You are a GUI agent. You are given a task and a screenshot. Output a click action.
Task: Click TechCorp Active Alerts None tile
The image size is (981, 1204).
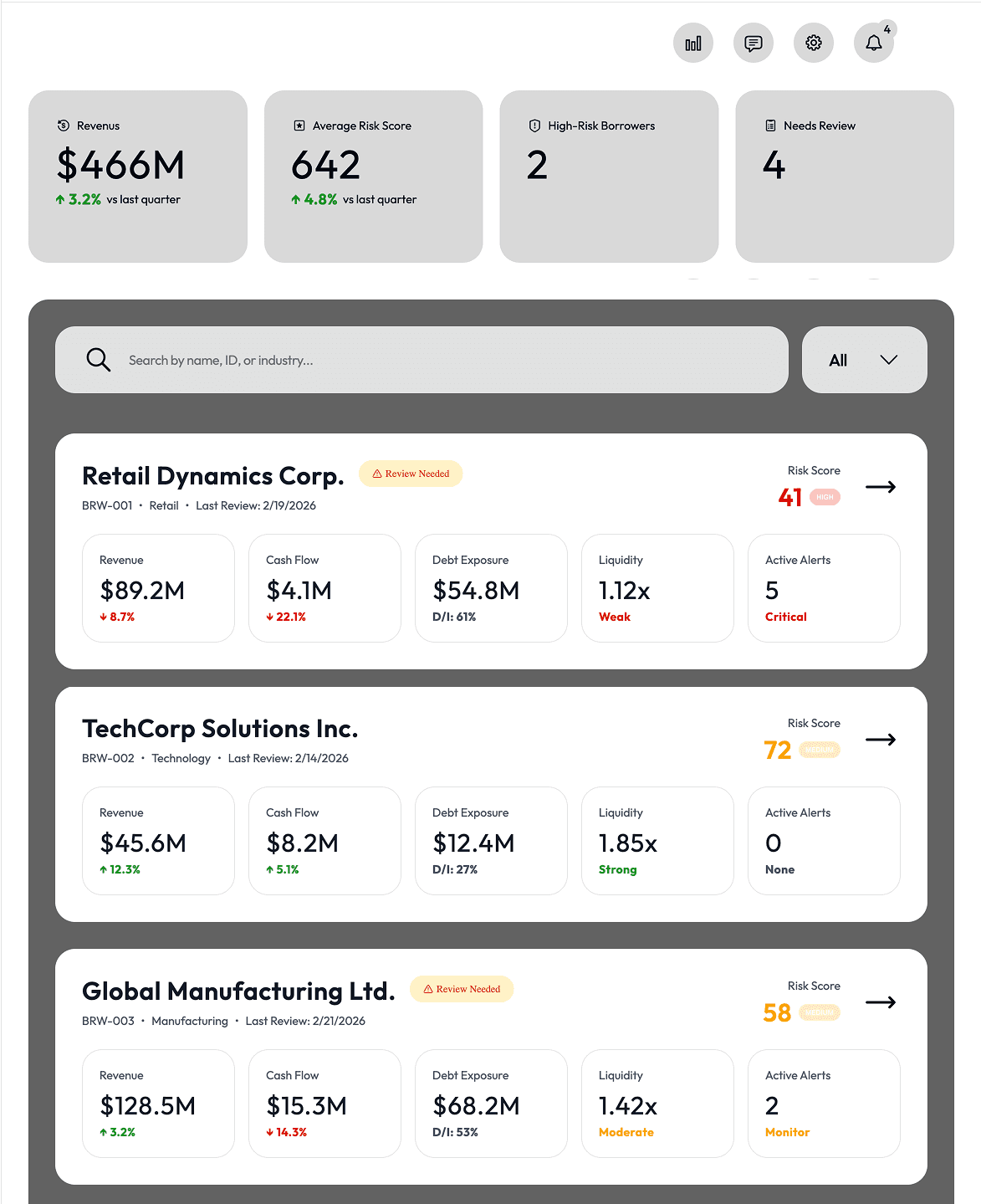[824, 841]
